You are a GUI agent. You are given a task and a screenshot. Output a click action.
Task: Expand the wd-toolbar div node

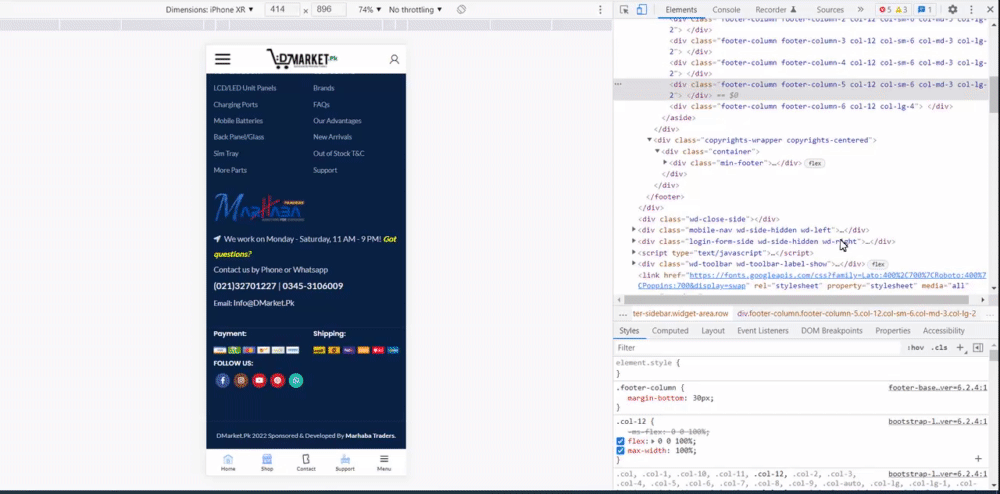tap(634, 264)
